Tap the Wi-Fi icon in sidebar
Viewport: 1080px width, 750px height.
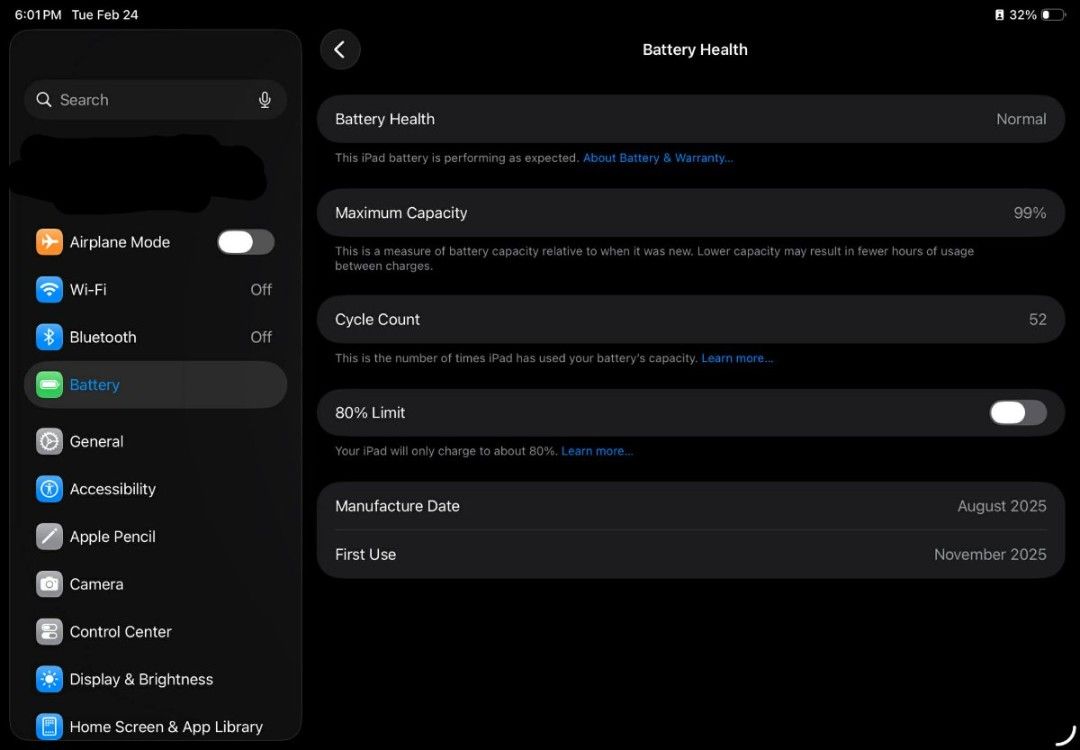pyautogui.click(x=49, y=289)
